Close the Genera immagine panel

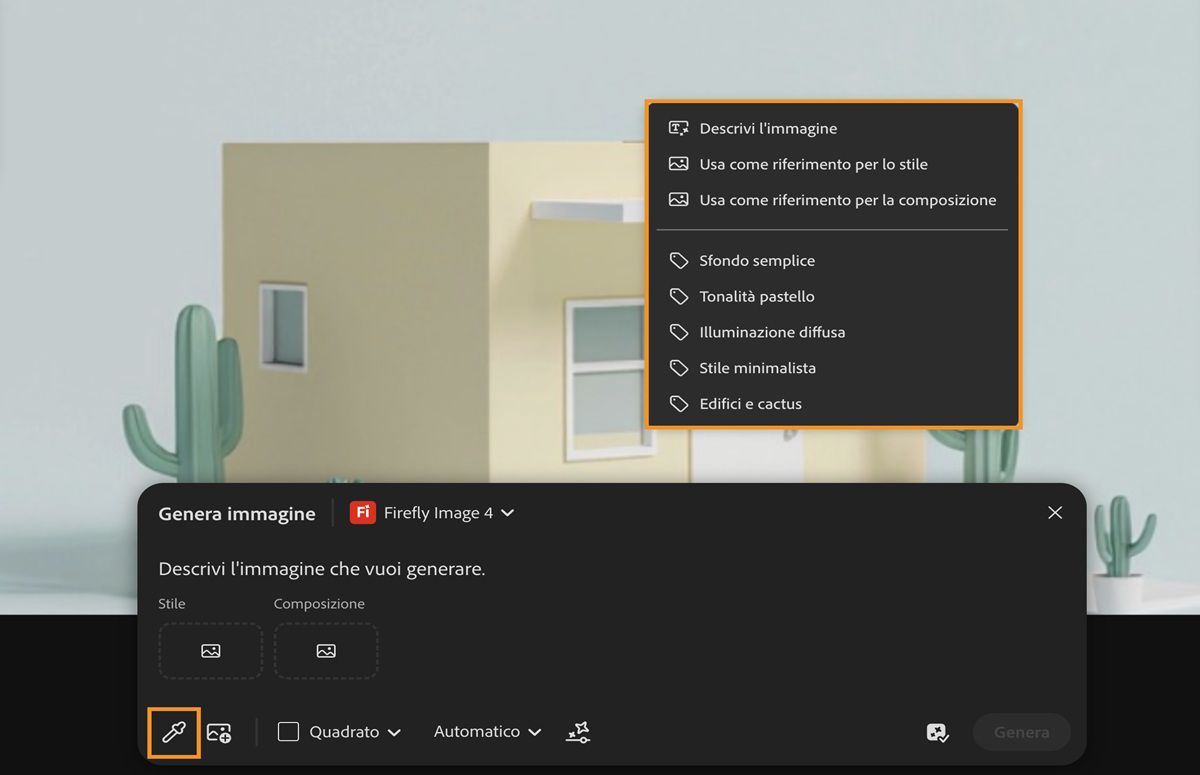[1055, 512]
